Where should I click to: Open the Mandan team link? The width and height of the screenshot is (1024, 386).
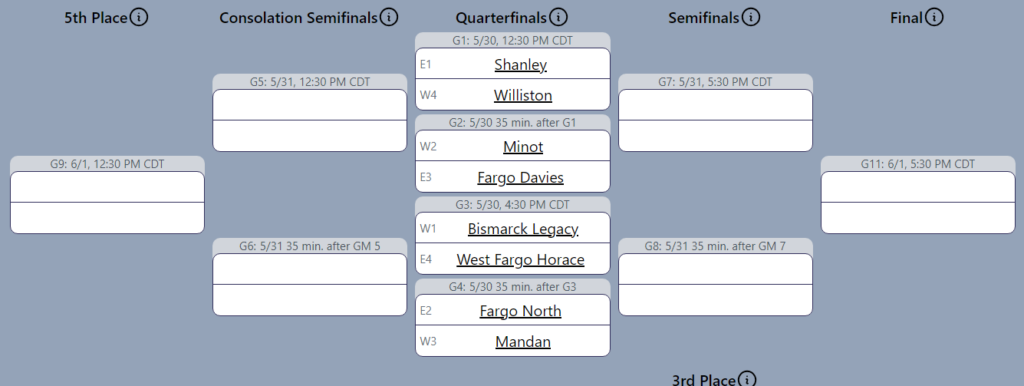pyautogui.click(x=522, y=342)
